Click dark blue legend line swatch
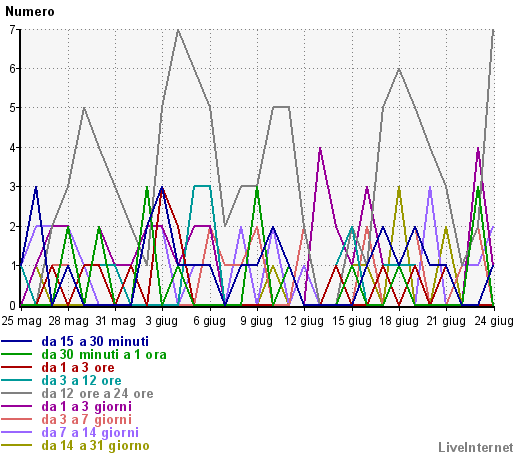Screen dimensions: 520x457 [17, 341]
